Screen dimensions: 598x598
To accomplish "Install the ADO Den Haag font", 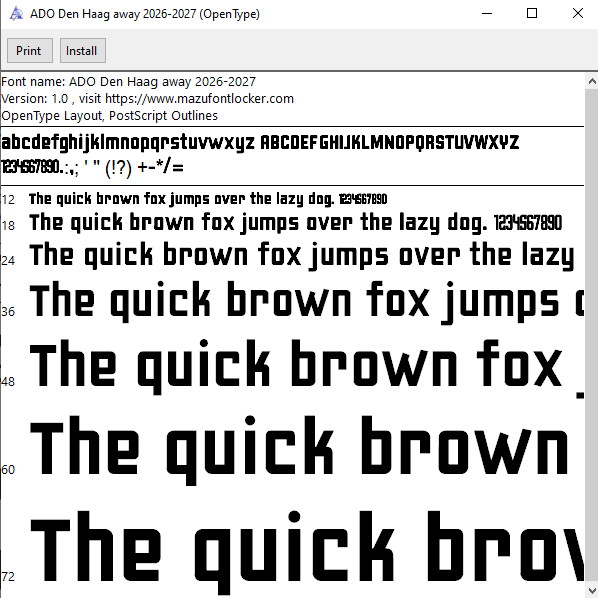I will pyautogui.click(x=83, y=51).
